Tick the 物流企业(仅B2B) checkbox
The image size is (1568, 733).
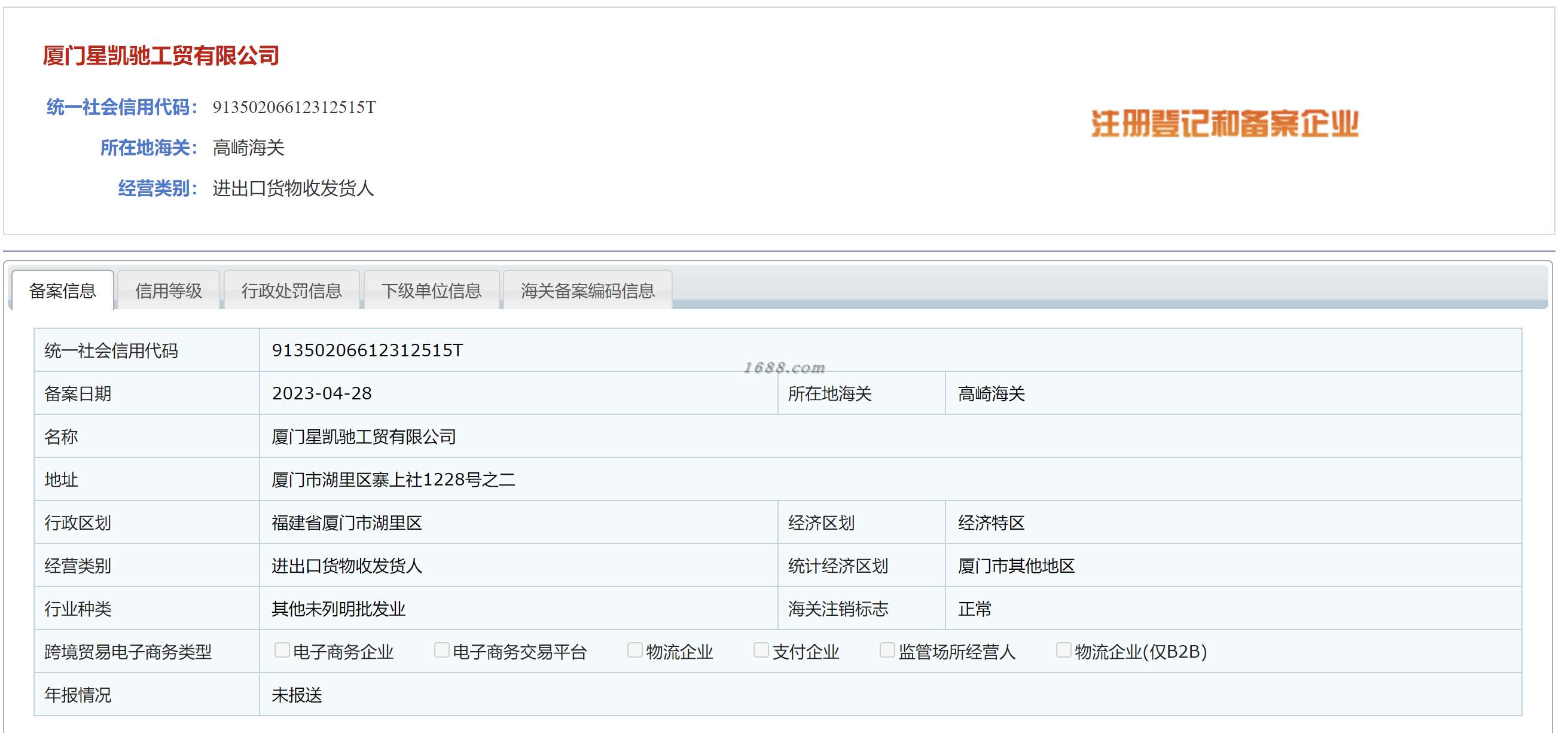(1063, 650)
